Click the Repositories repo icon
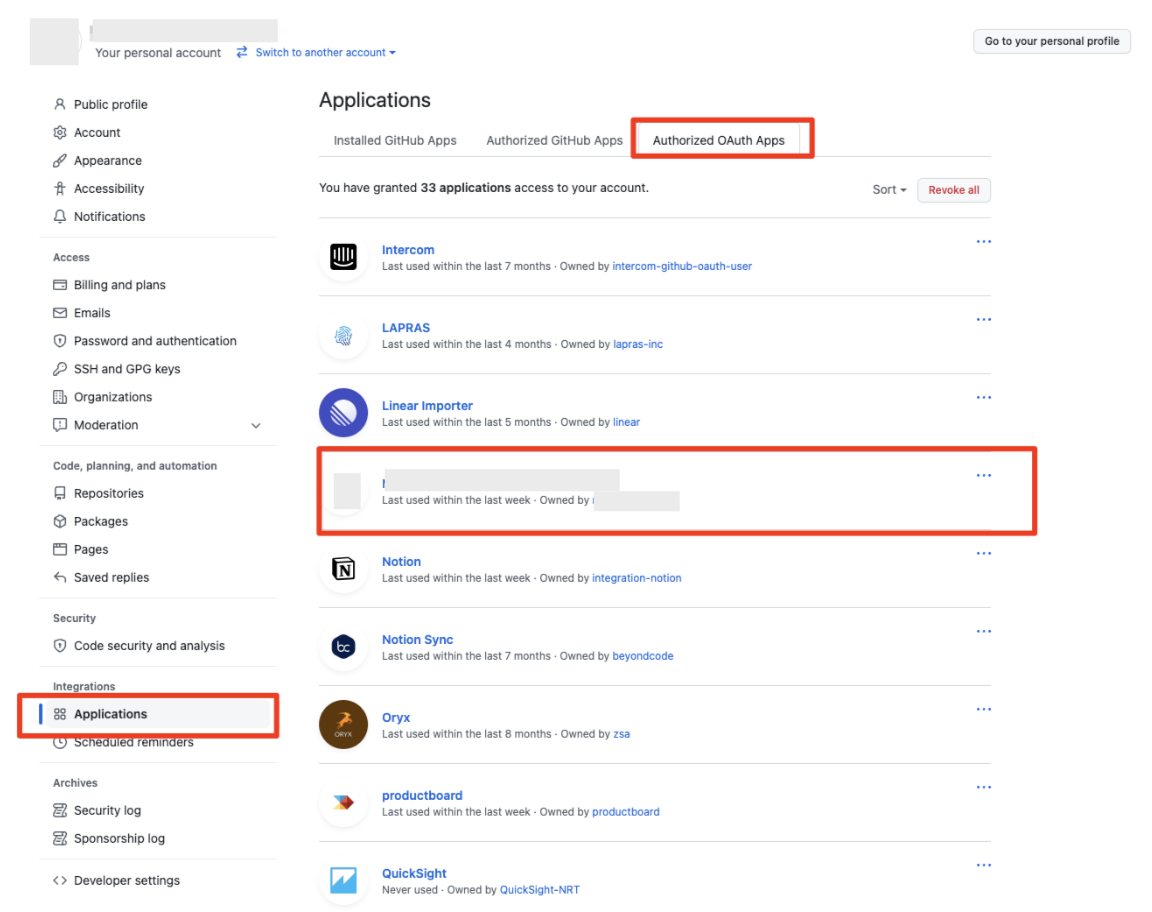Viewport: 1152px width, 912px height. pyautogui.click(x=60, y=493)
